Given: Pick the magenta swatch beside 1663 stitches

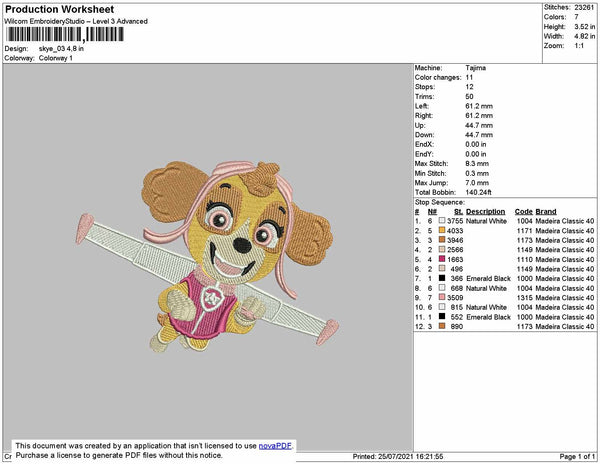Looking at the screenshot, I should click(442, 259).
